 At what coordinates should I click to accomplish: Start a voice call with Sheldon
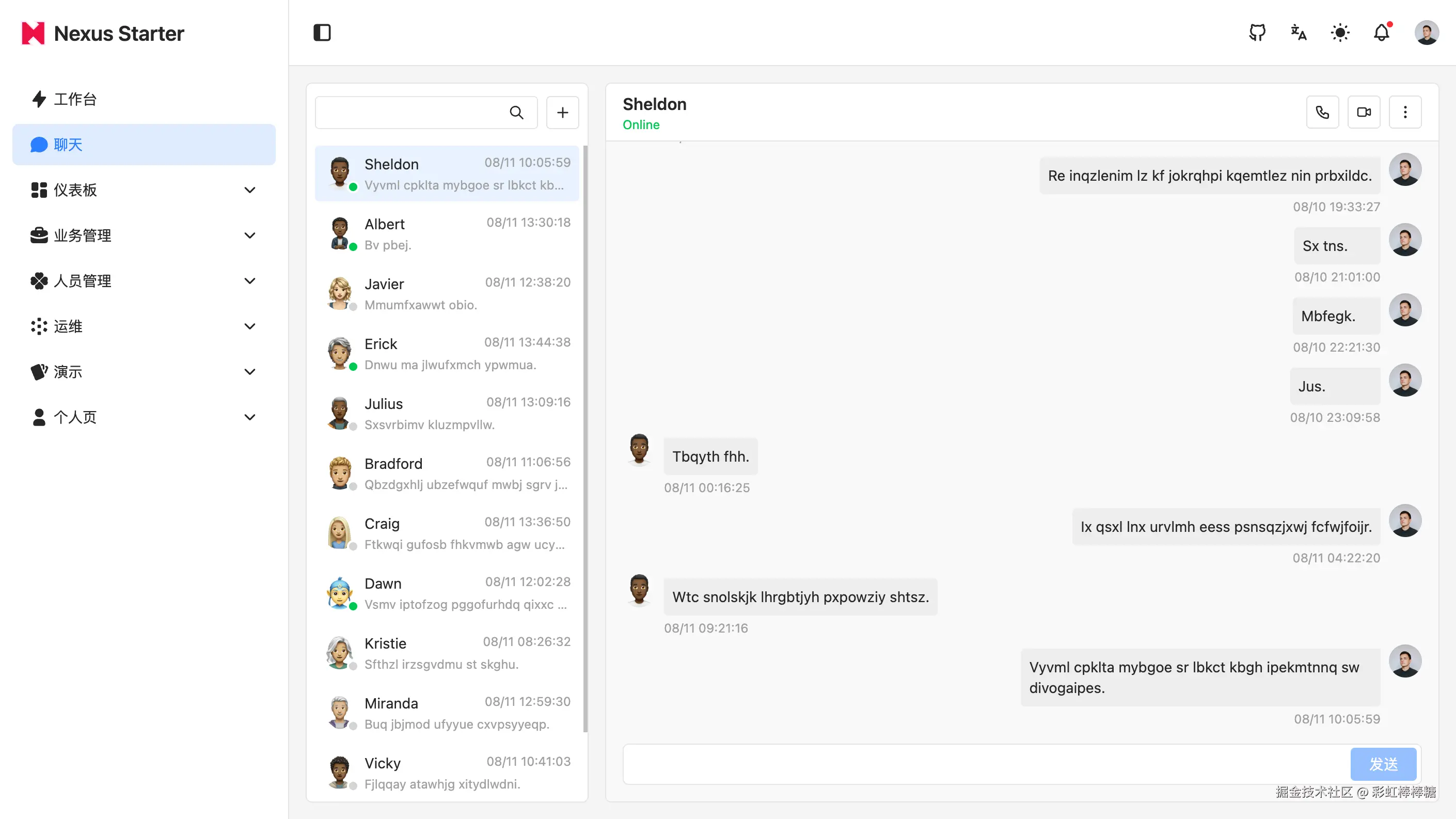pyautogui.click(x=1322, y=112)
